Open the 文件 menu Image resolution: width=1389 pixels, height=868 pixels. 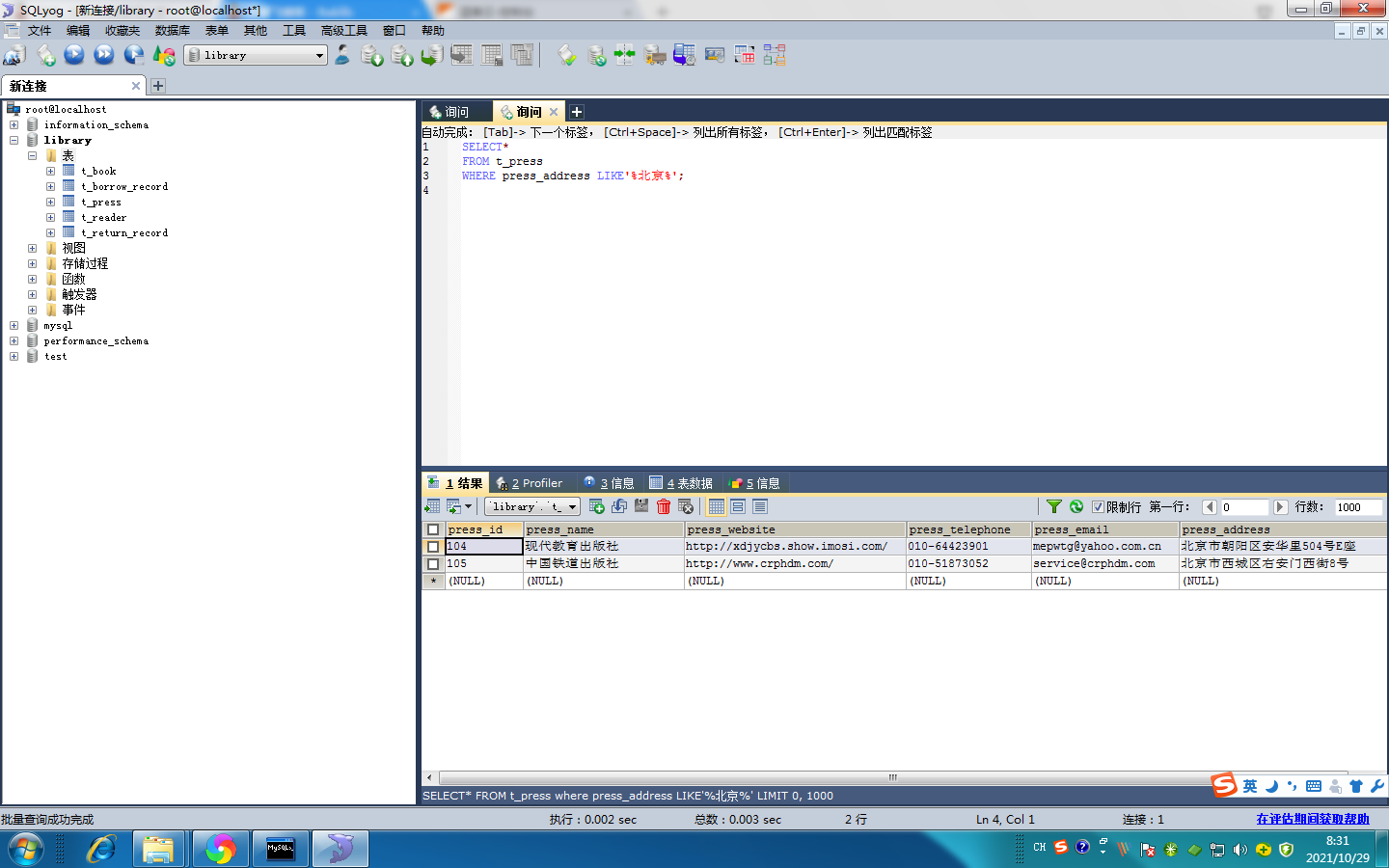coord(40,31)
